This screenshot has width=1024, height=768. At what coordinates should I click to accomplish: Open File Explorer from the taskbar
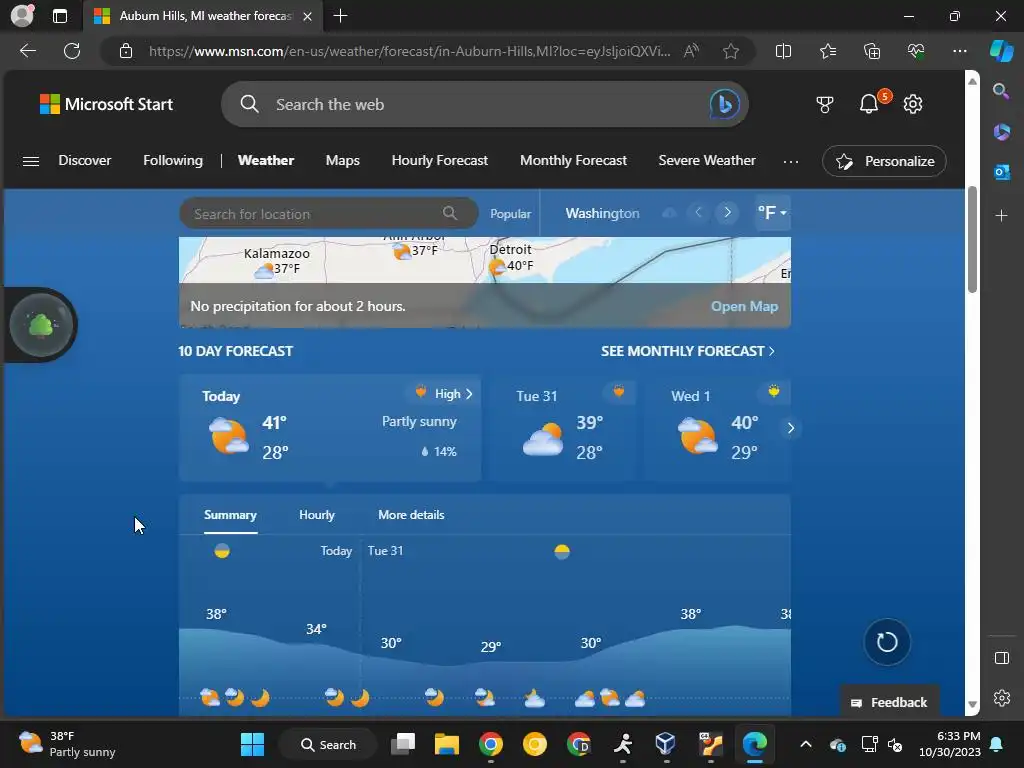pyautogui.click(x=447, y=744)
